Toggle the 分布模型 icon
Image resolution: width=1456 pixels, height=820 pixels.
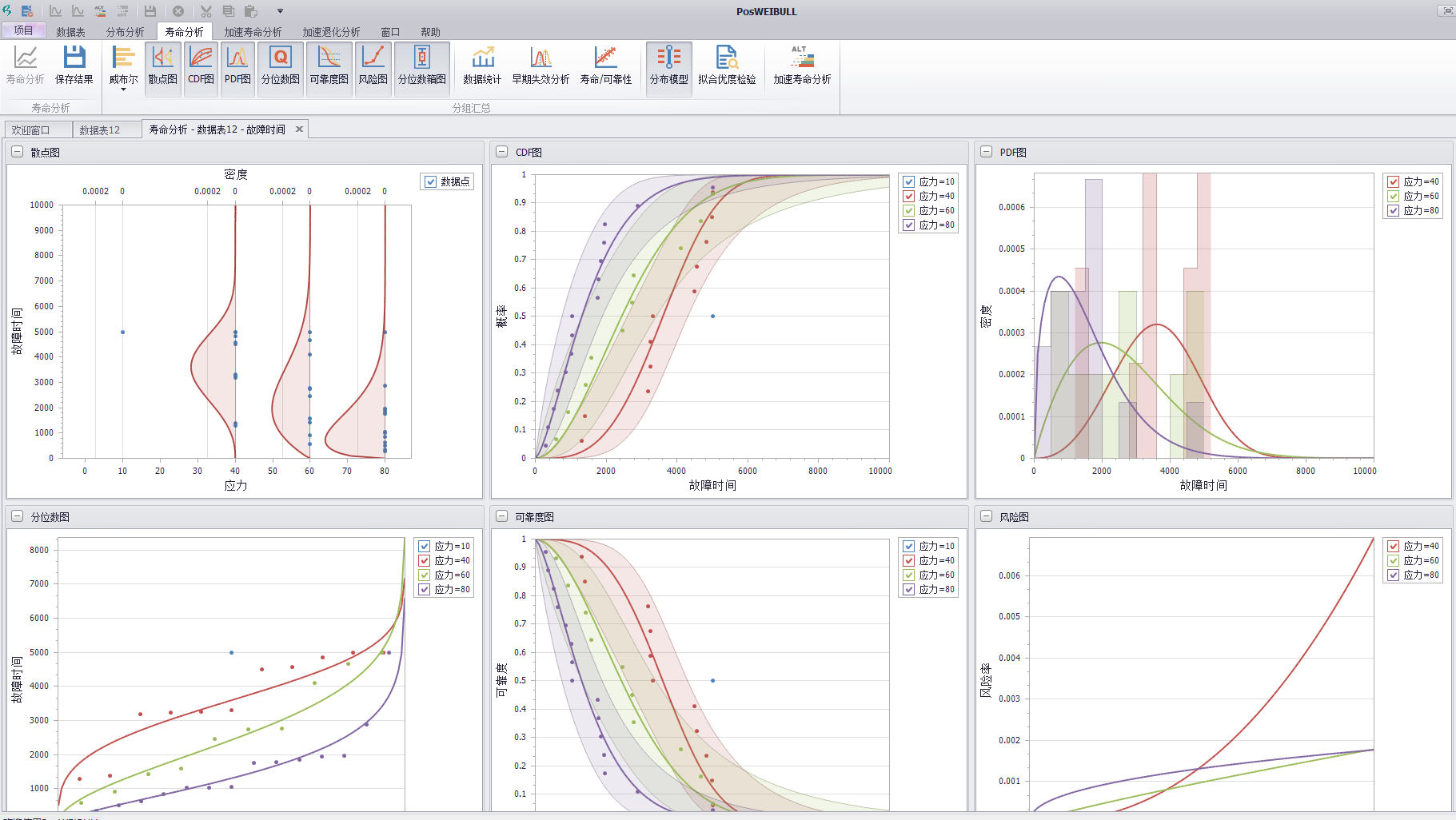pos(669,57)
